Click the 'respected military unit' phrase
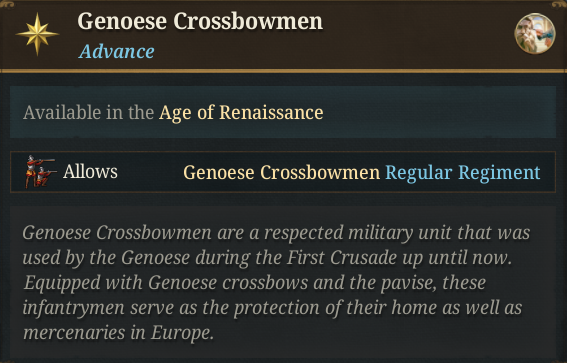This screenshot has height=363, width=567. point(357,232)
